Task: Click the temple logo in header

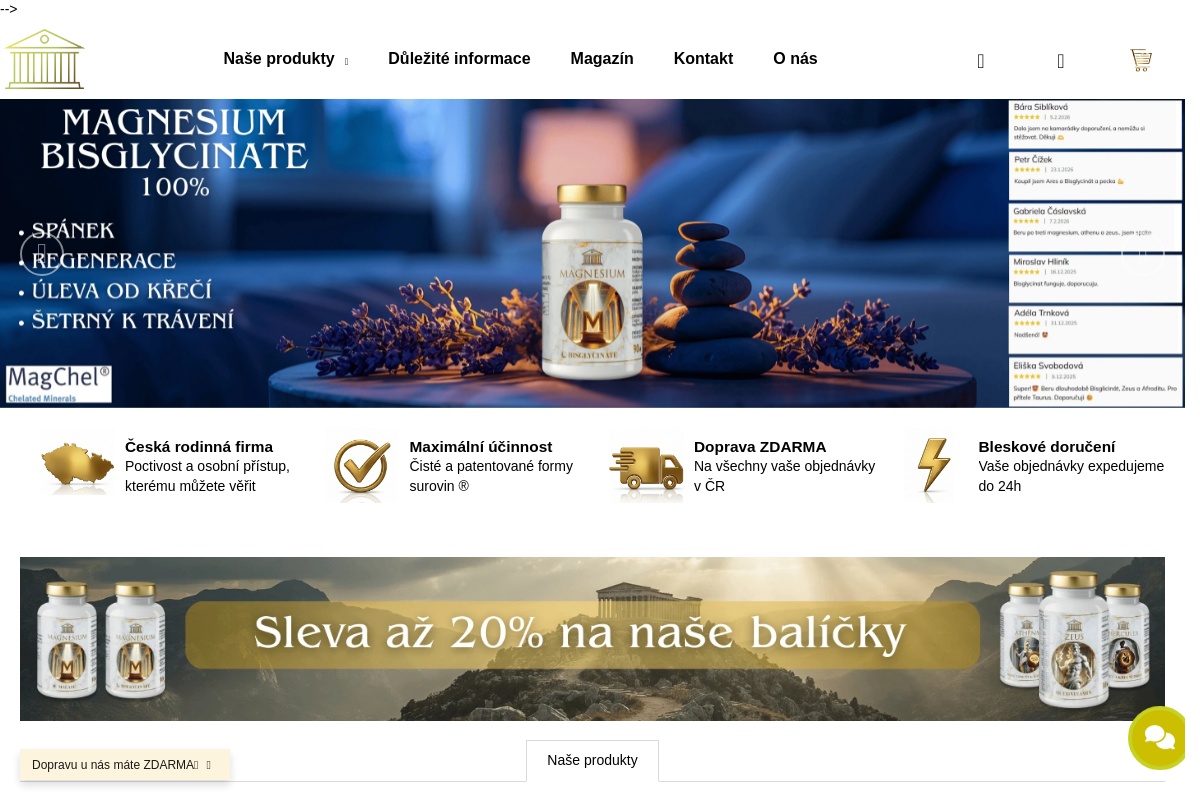Action: click(x=44, y=59)
